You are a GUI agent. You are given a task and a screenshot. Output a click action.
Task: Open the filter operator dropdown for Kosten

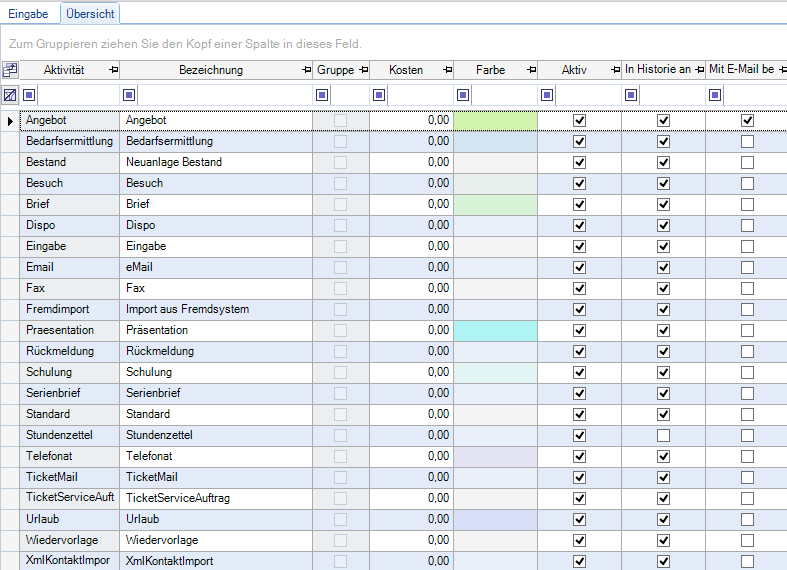(x=380, y=95)
